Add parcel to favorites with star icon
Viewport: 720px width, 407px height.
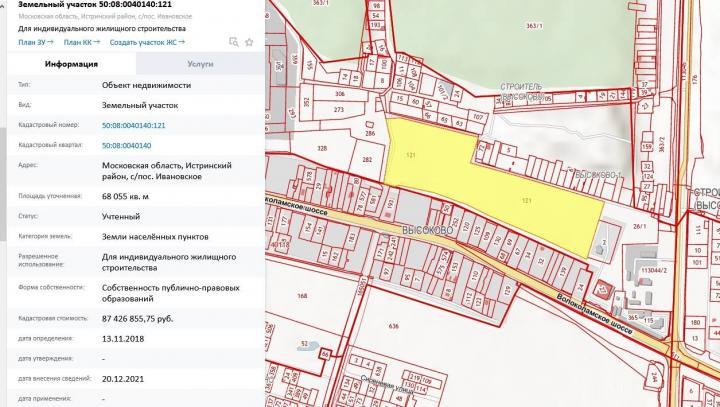[248, 43]
